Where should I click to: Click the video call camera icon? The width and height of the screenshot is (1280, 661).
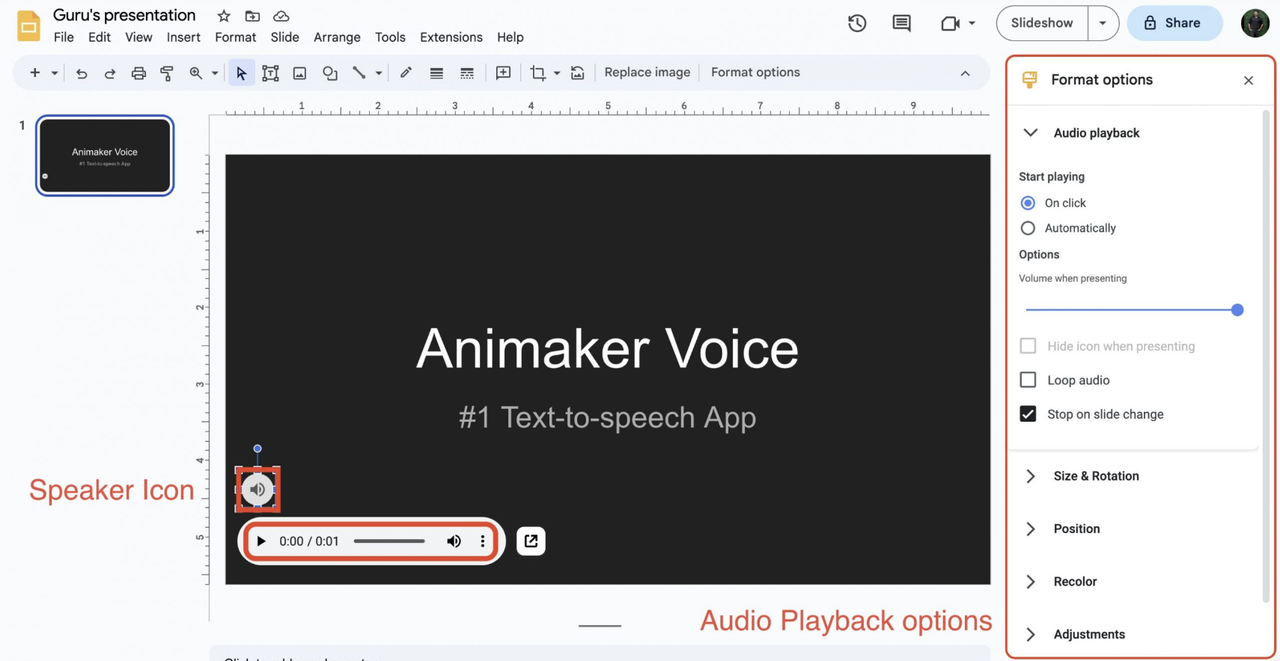949,23
